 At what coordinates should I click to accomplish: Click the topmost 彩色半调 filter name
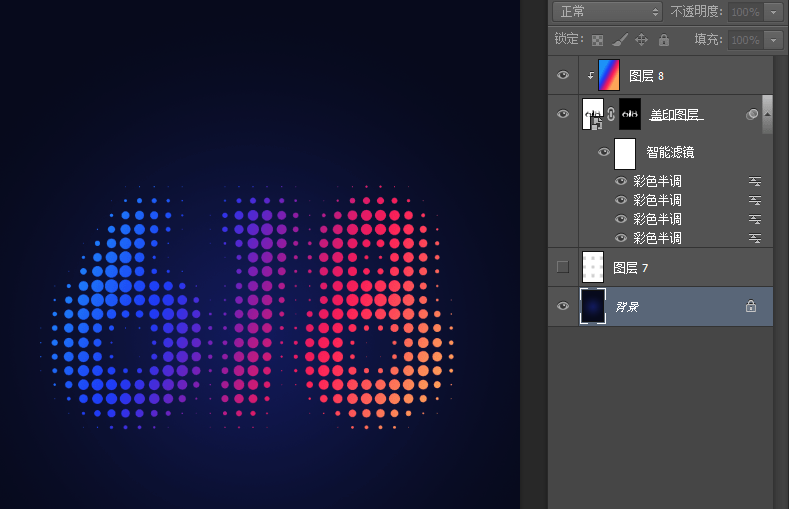click(x=657, y=181)
